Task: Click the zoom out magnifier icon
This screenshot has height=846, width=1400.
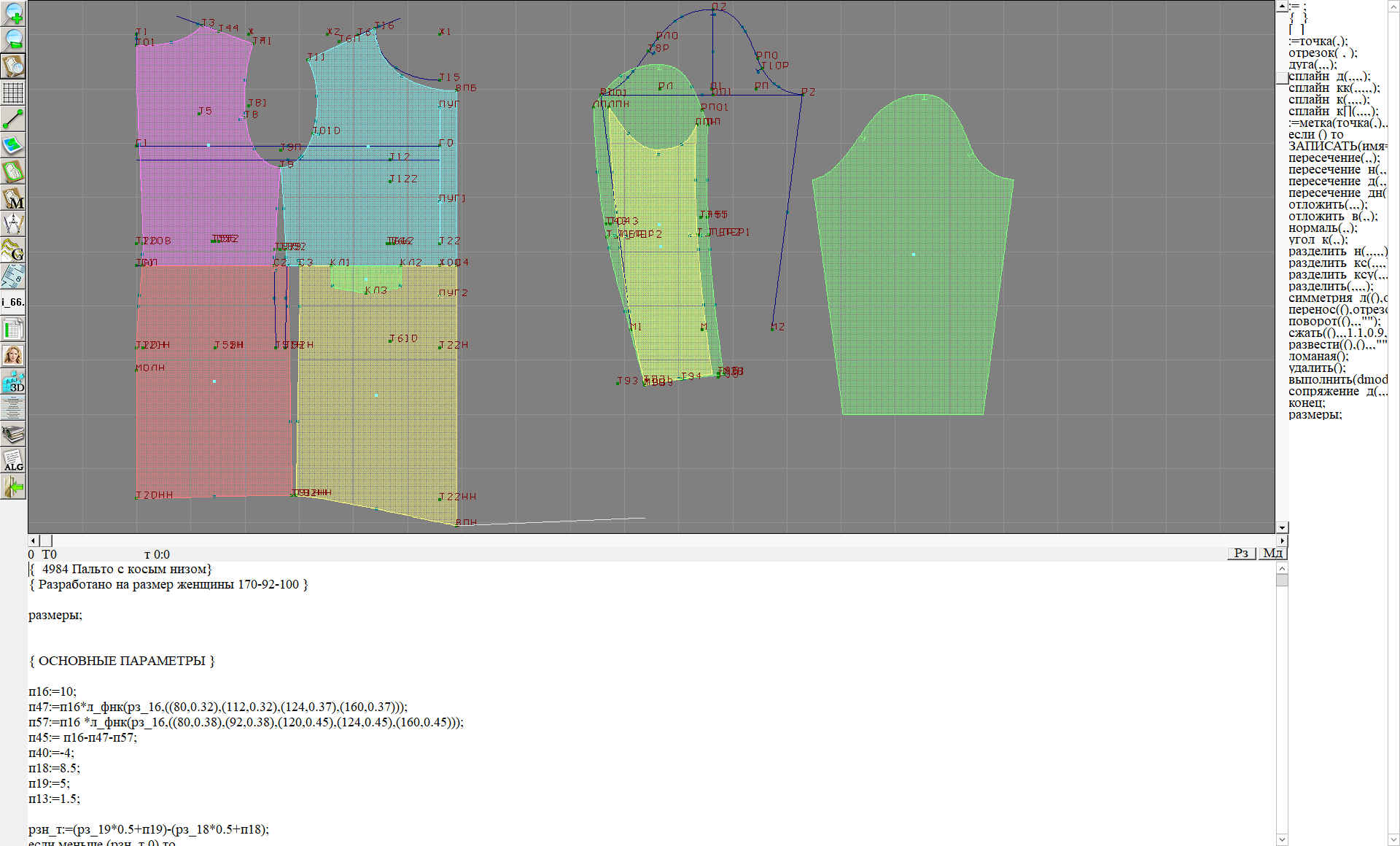Action: [x=13, y=39]
